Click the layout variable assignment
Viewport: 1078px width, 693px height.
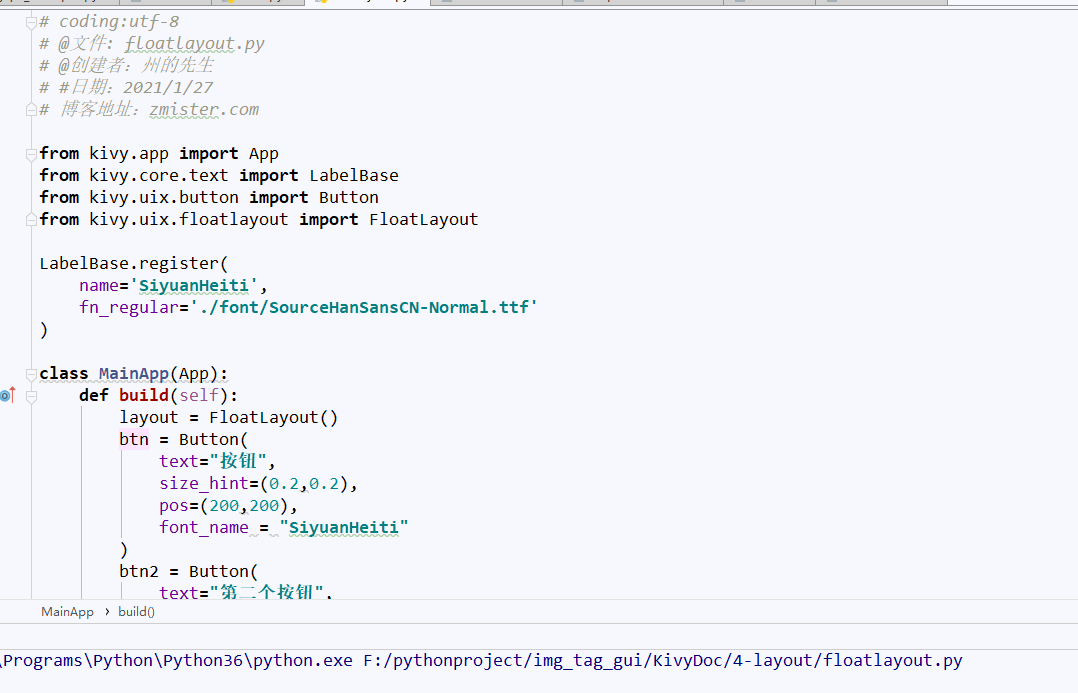[x=148, y=417]
